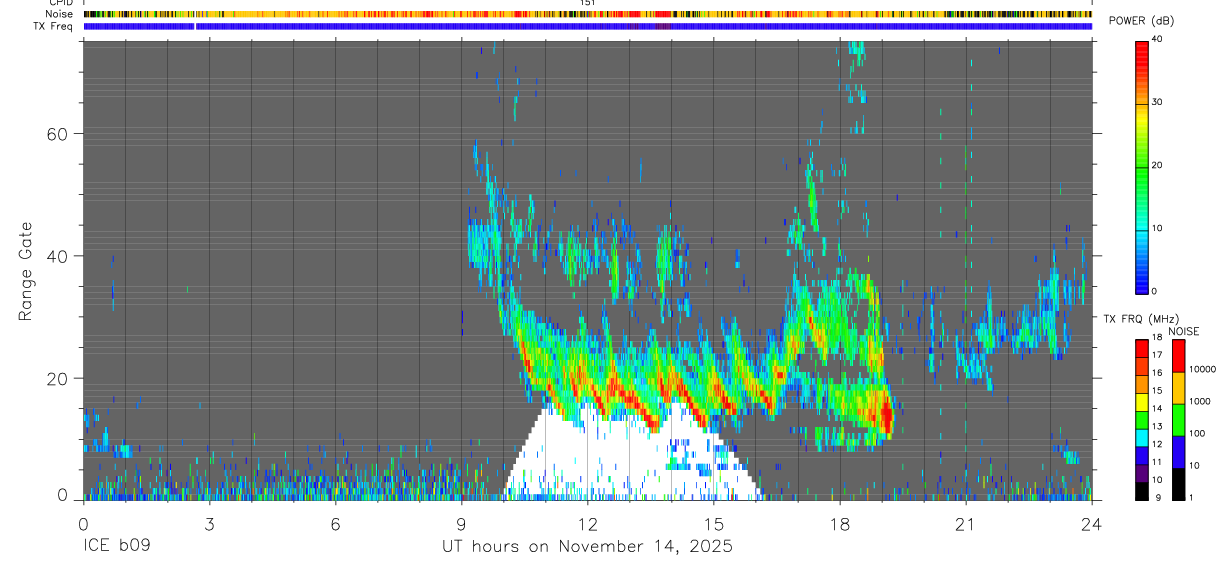Click the UT hours axis tick 0
1228x567 pixels.
pos(83,523)
